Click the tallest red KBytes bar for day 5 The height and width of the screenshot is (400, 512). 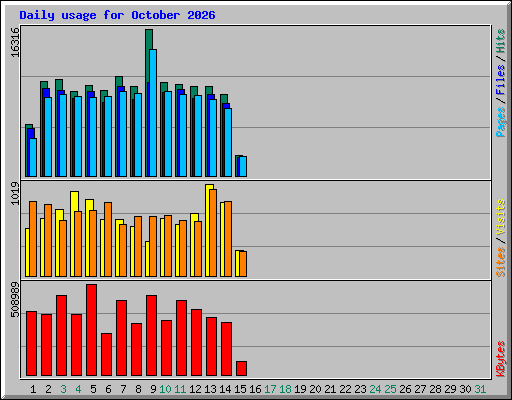tap(92, 330)
